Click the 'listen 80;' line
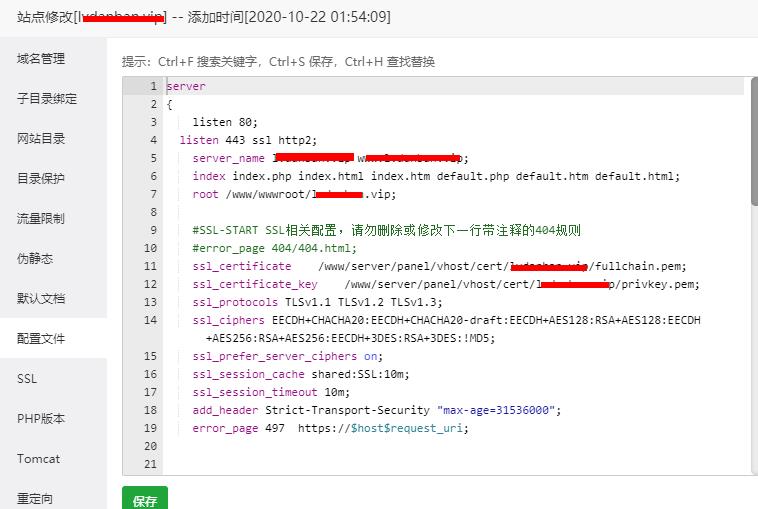Image resolution: width=758 pixels, height=509 pixels. click(225, 122)
